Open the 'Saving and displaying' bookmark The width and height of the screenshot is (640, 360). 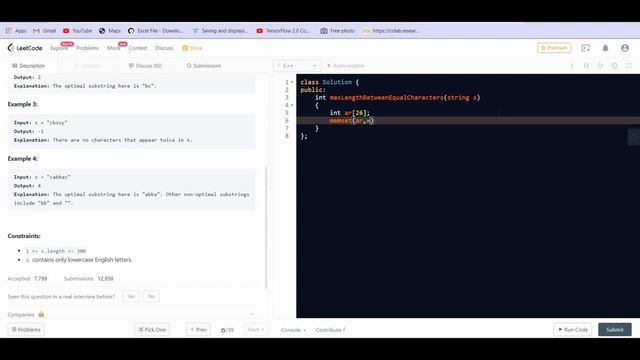tap(220, 31)
